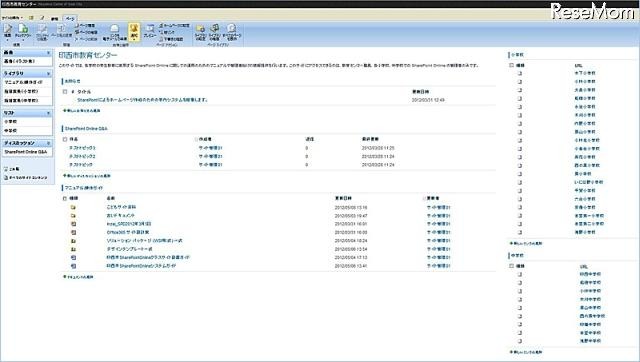The width and height of the screenshot is (640, 362).
Task: Open ライブラリの権限 ribbon icon
Action: click(215, 29)
